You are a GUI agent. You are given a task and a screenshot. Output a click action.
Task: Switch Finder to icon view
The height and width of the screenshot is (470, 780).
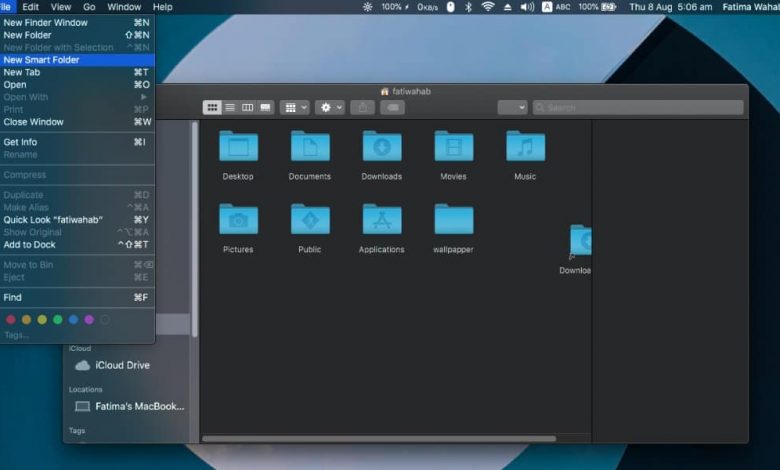pos(212,107)
